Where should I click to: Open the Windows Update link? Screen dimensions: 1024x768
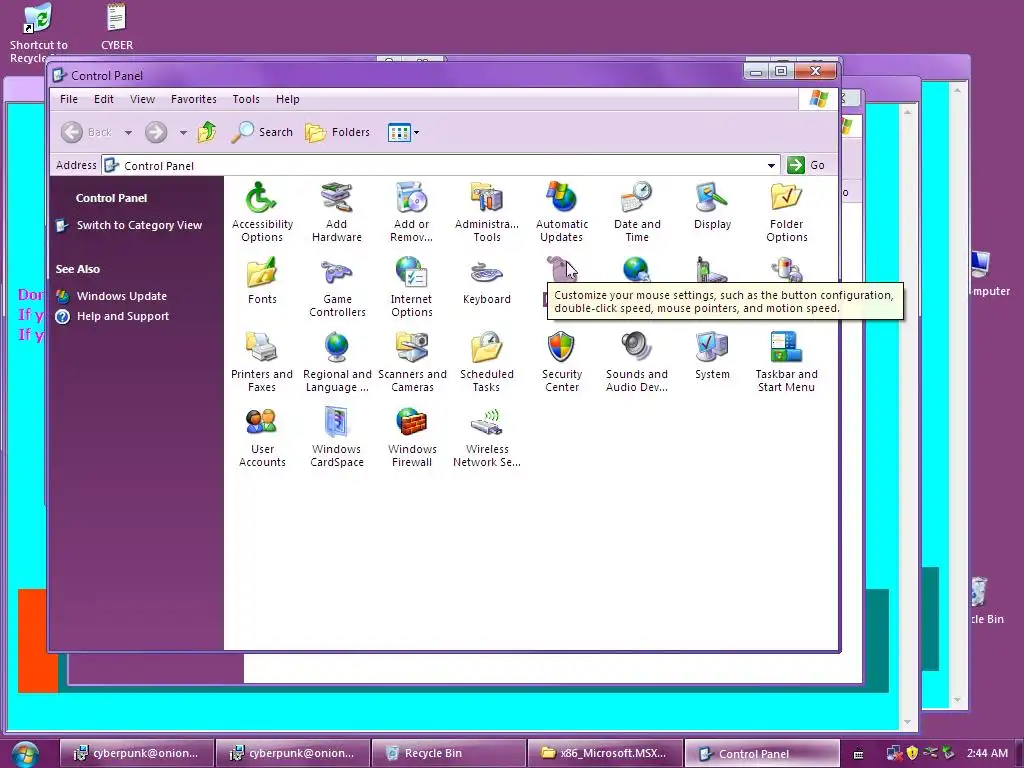pos(121,296)
